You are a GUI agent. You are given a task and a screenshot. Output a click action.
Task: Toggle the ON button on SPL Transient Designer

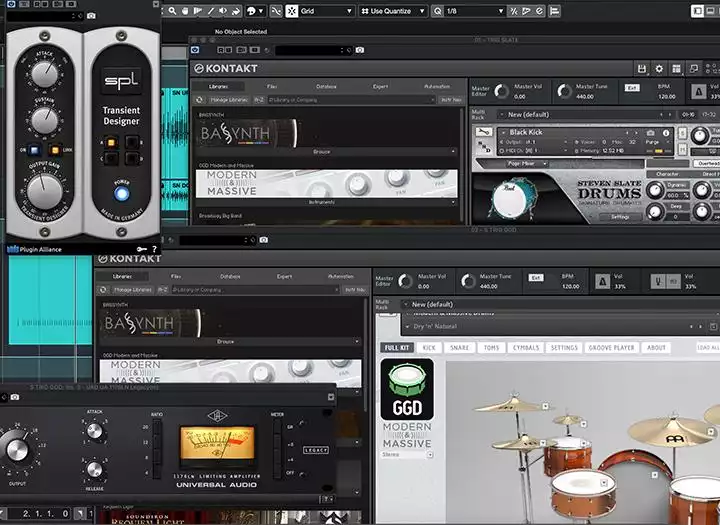point(34,150)
